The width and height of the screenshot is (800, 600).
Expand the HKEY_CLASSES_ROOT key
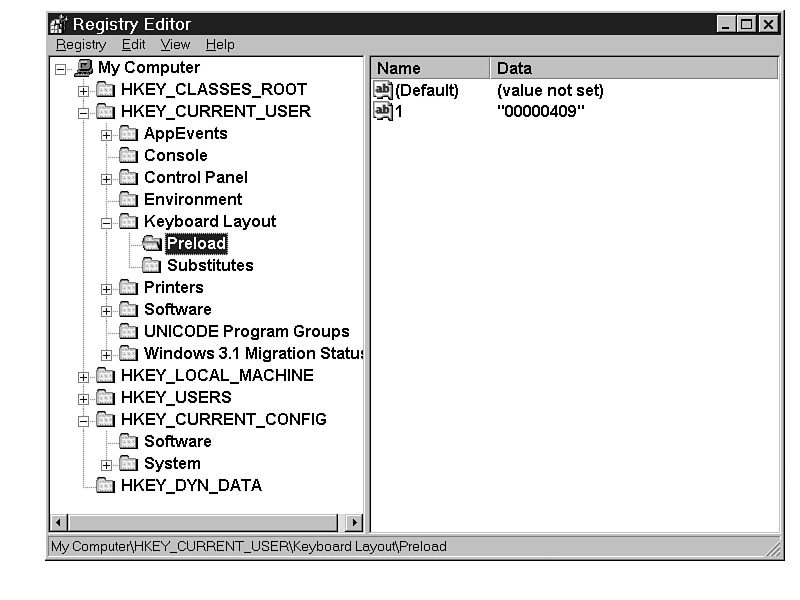84,90
